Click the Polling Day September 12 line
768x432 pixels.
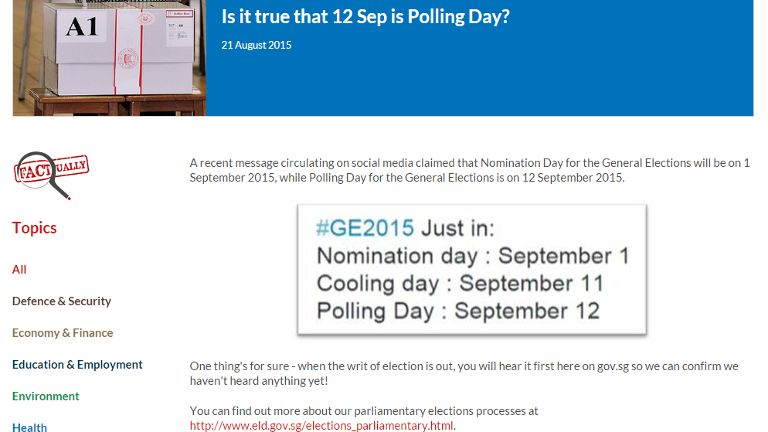pyautogui.click(x=458, y=310)
